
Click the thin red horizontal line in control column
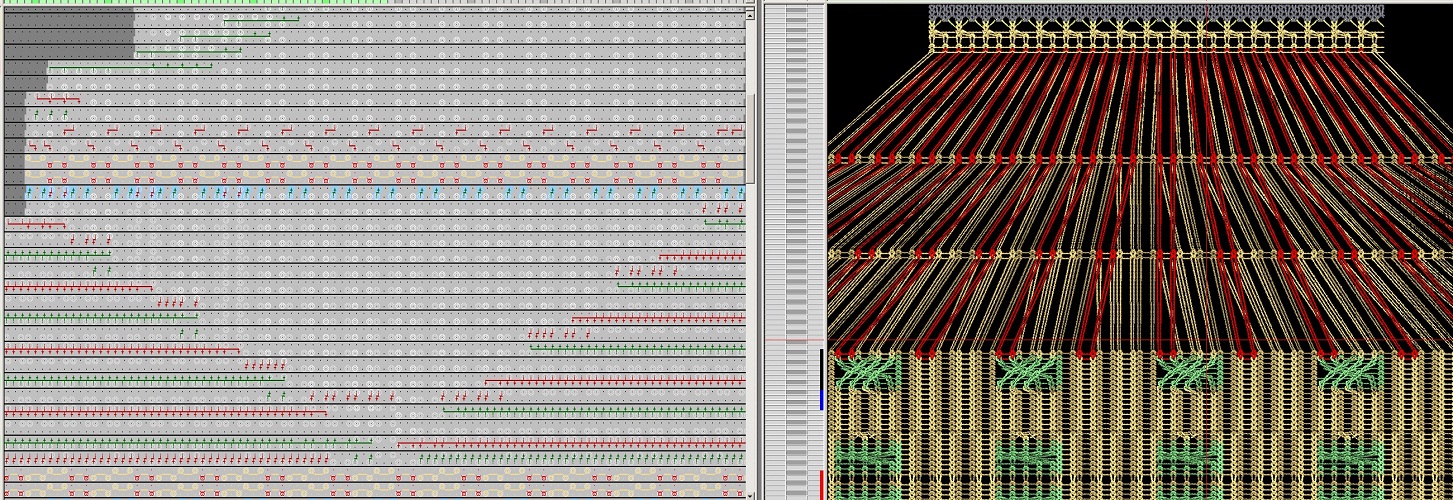[x=796, y=340]
